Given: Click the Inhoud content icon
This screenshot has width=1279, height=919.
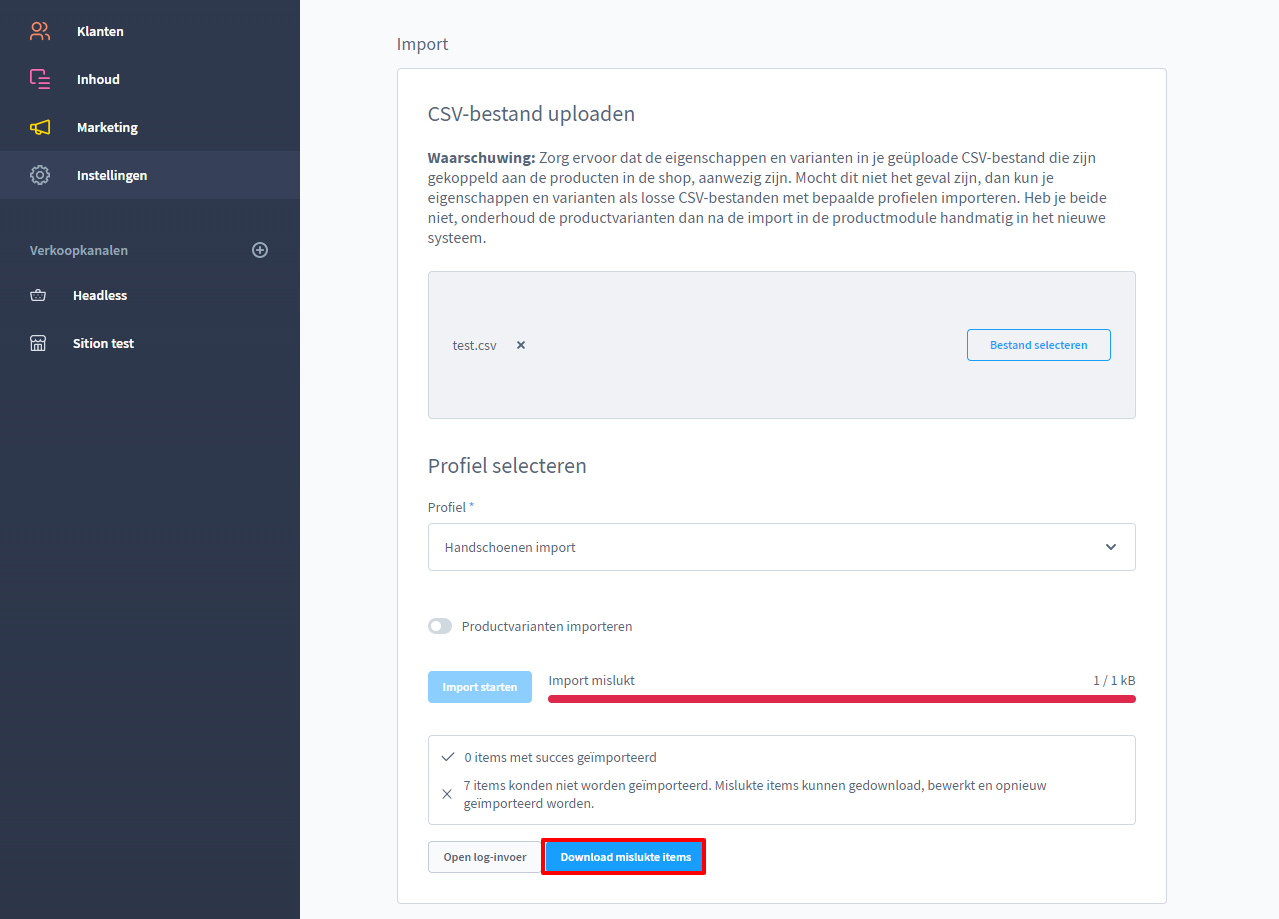Looking at the screenshot, I should [39, 79].
